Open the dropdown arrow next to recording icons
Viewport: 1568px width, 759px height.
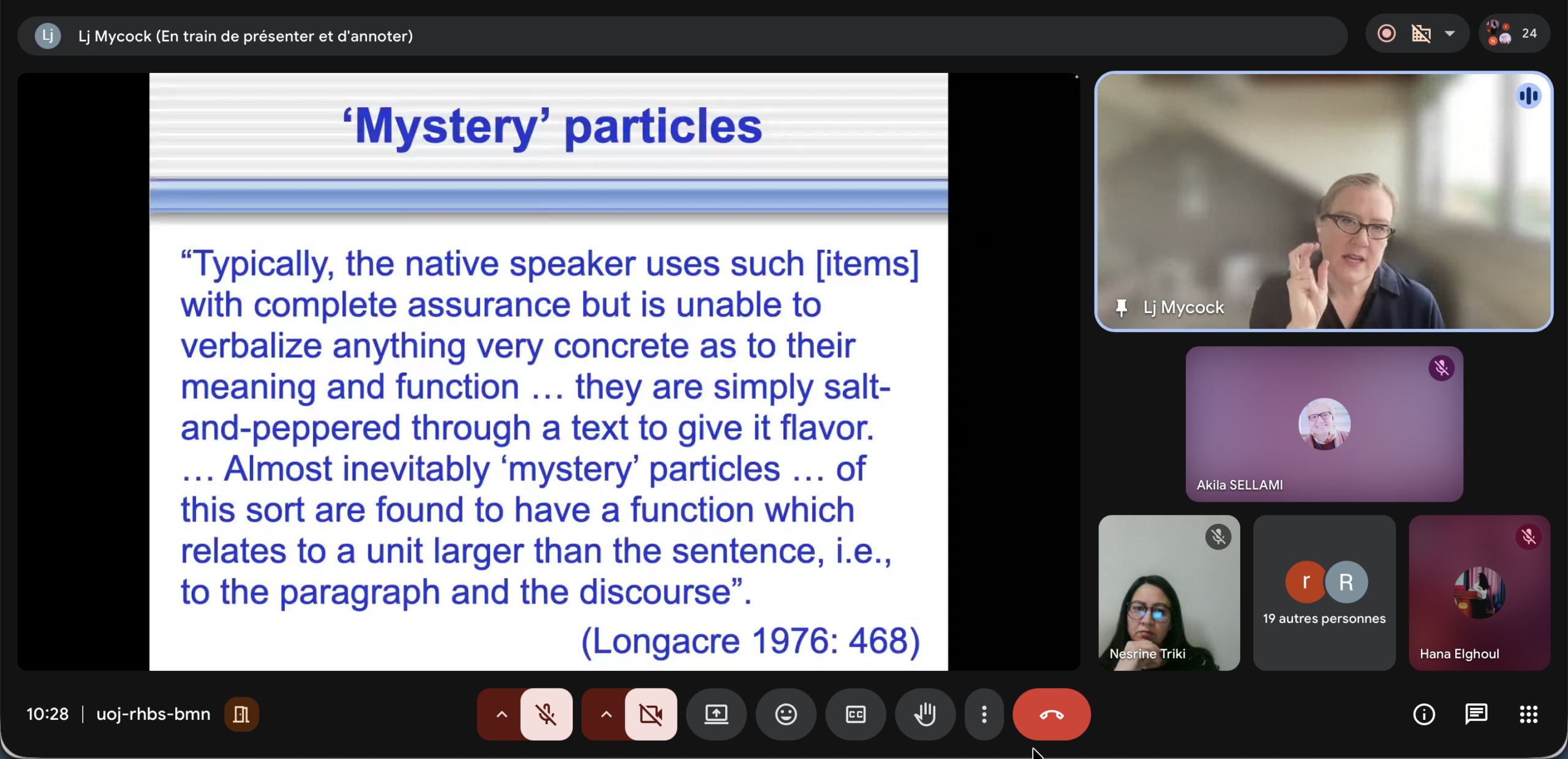1450,34
